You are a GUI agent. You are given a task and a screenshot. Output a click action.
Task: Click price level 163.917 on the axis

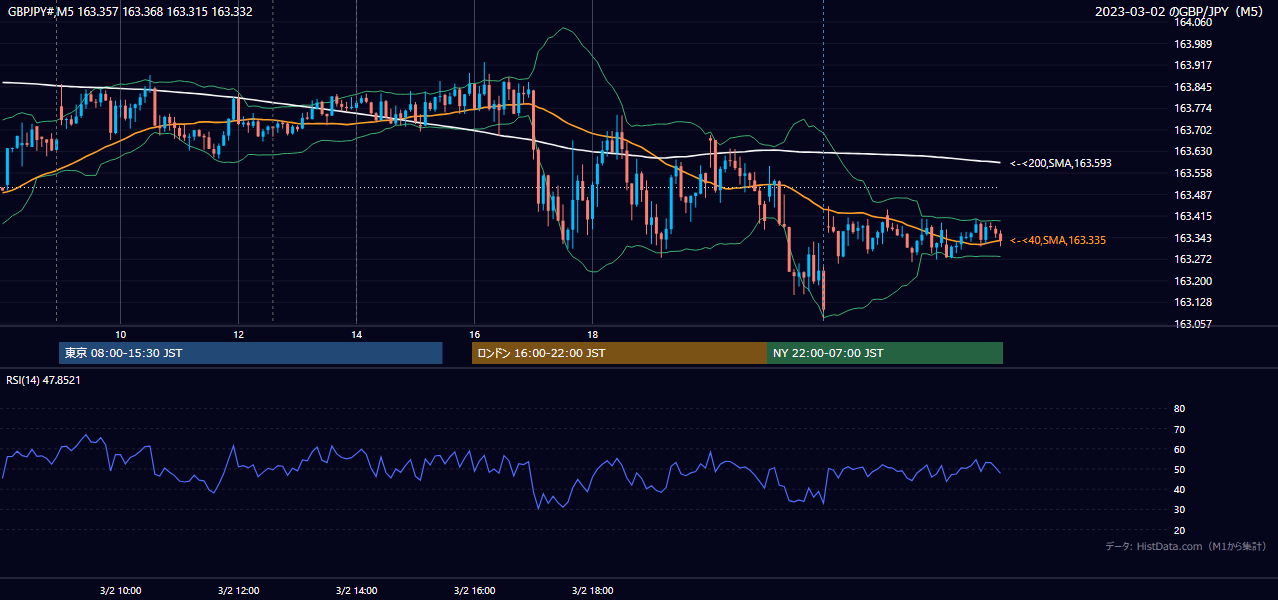[1192, 65]
